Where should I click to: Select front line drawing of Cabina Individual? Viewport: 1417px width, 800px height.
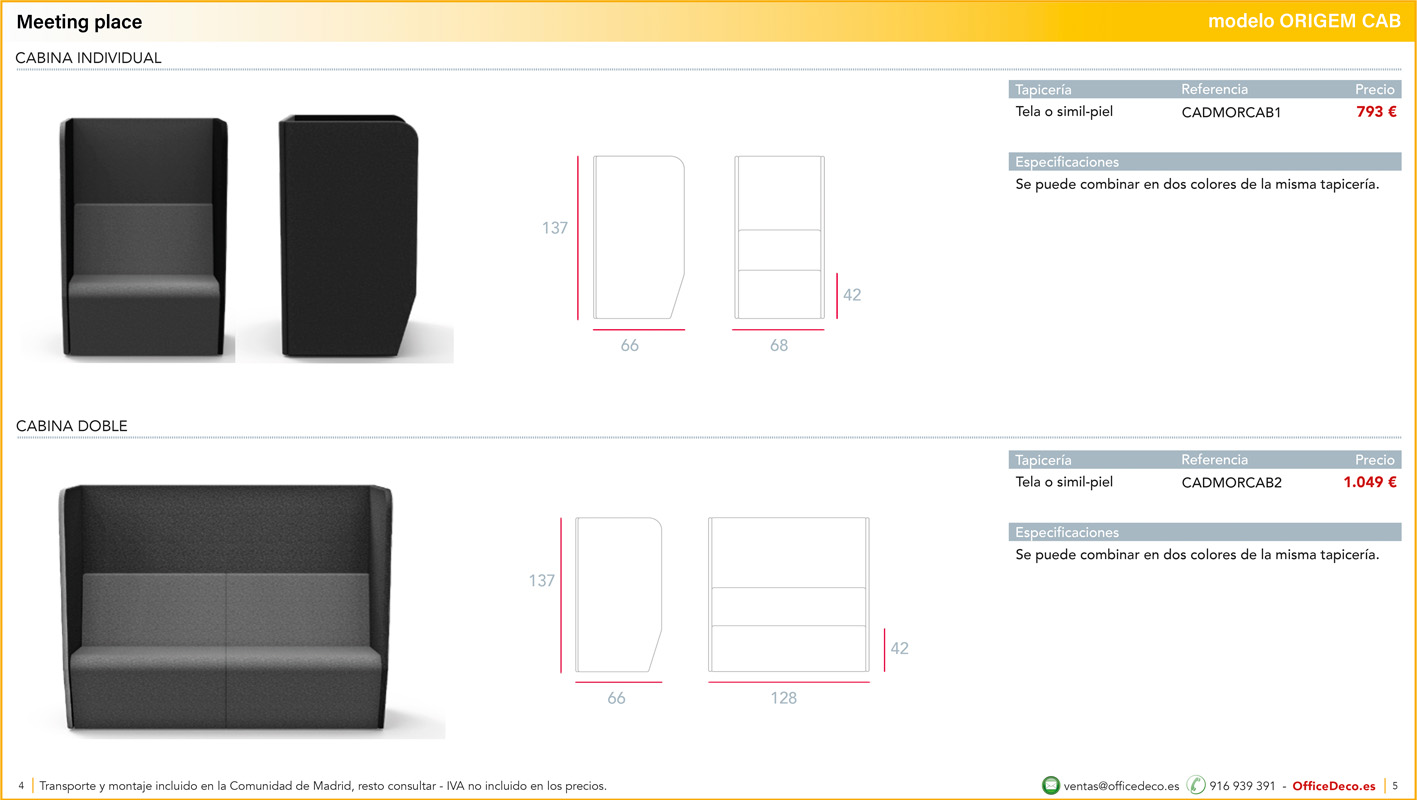tap(779, 237)
